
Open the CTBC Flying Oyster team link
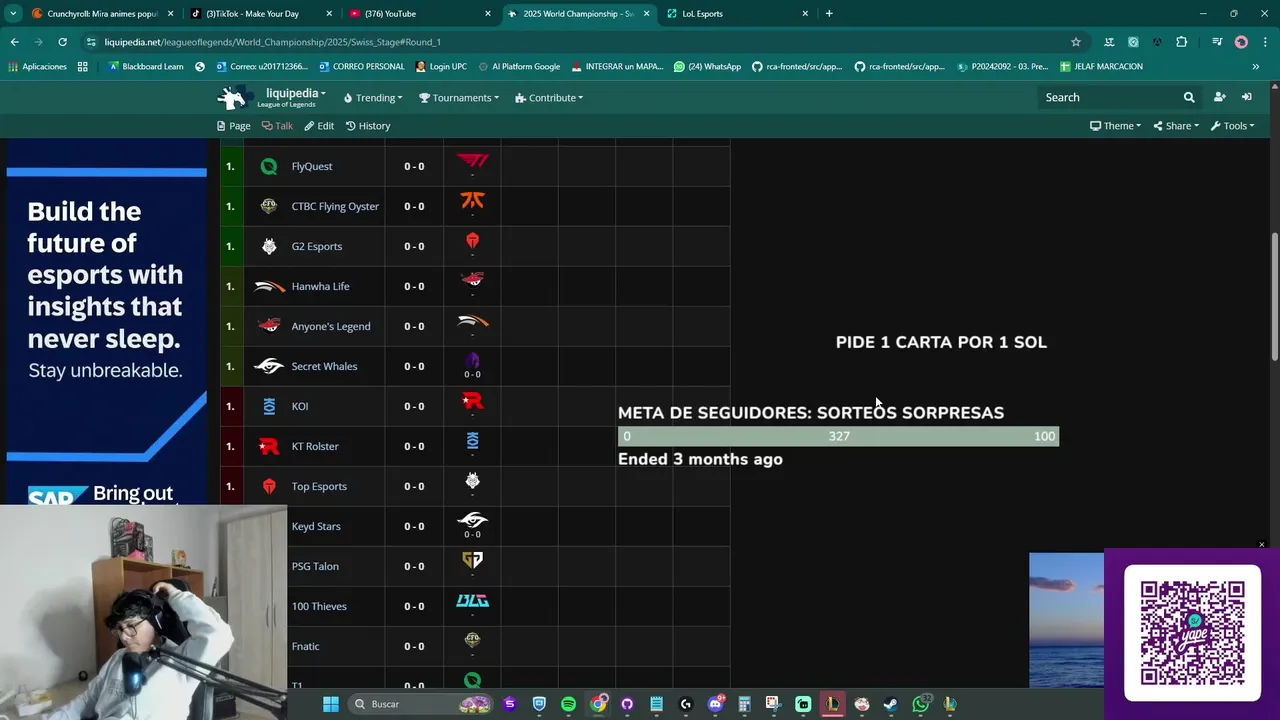[x=335, y=206]
